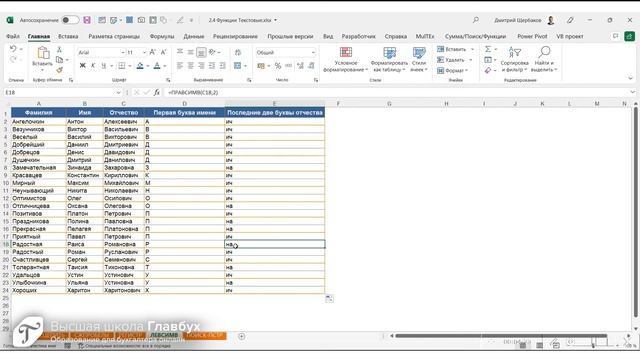Click the Вставить cells button
640x360 pixels.
point(452,49)
